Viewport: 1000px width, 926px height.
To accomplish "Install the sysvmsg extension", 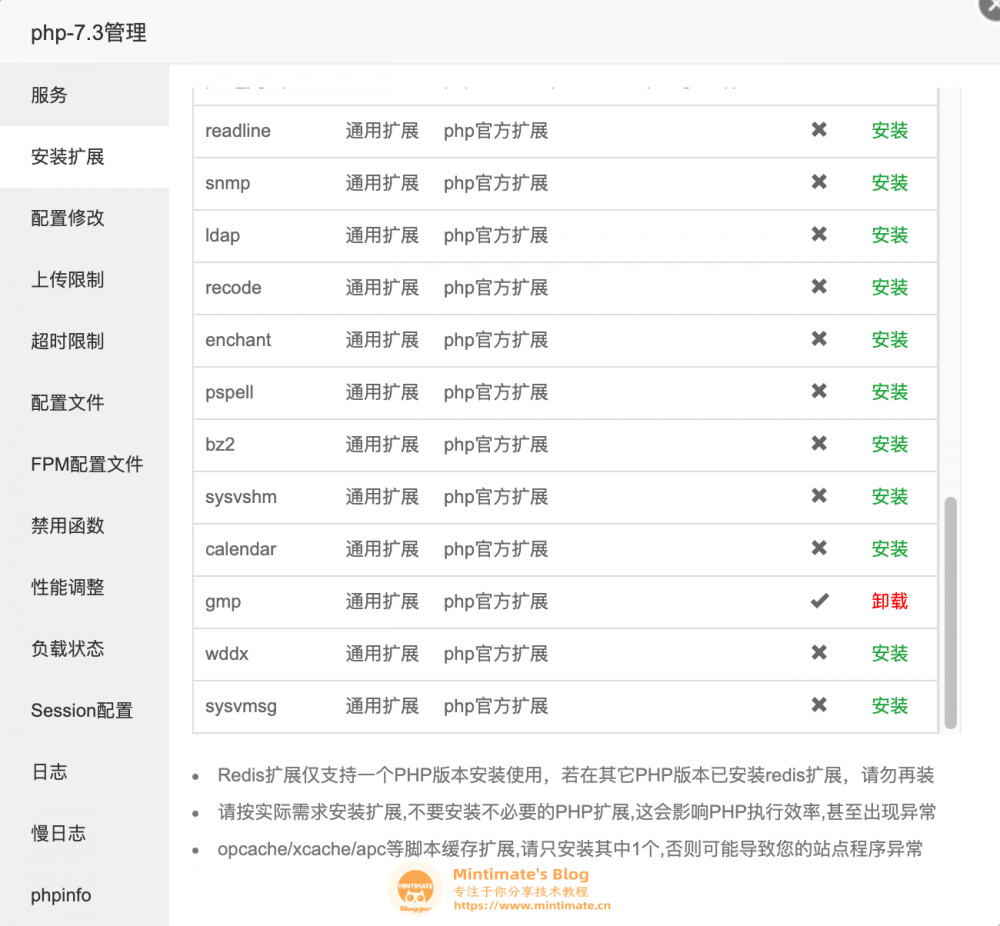I will [889, 706].
